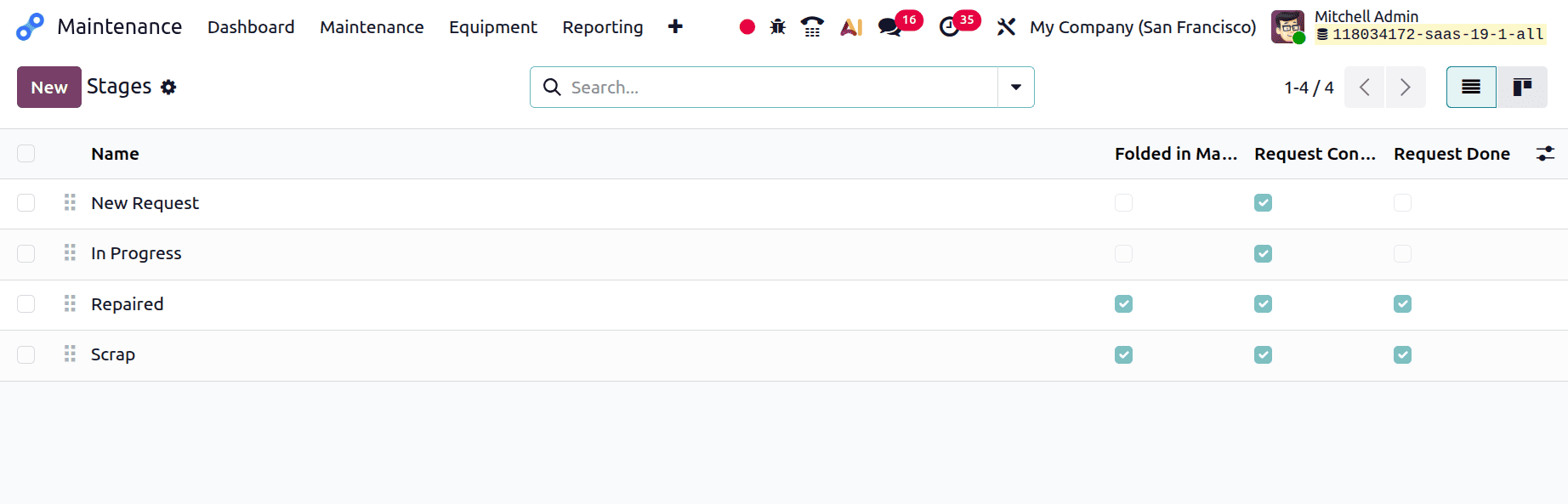Open the Maintenance menu item
The width and height of the screenshot is (1568, 504).
pos(372,27)
